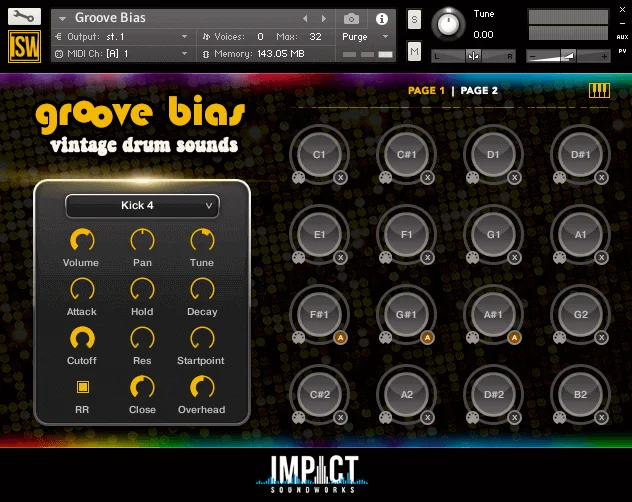Click the pan center icon in header
The width and height of the screenshot is (632, 502).
(473, 56)
